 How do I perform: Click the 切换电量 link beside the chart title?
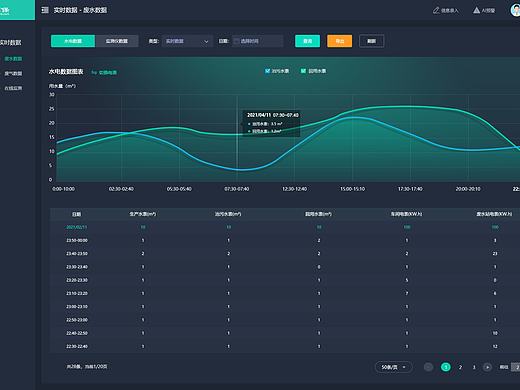[x=104, y=72]
